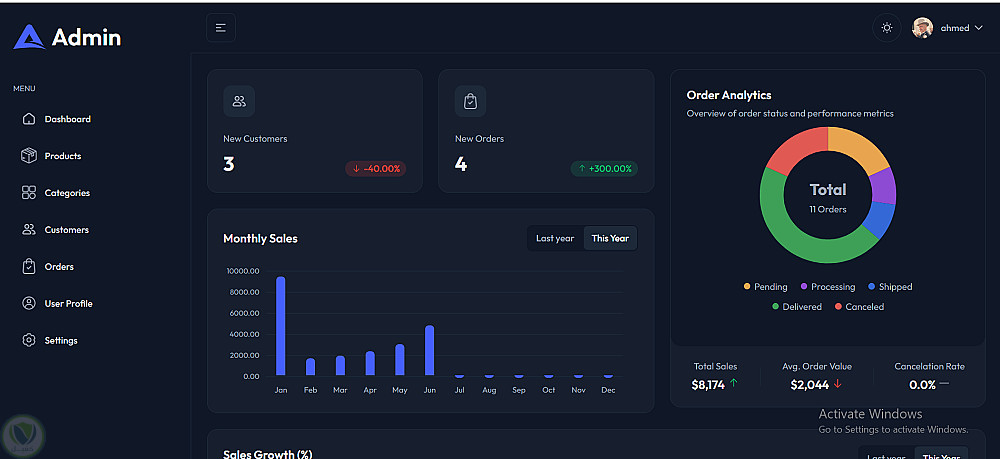Viewport: 1000px width, 459px height.
Task: Click the Total 11 Orders donut center
Action: coord(828,197)
